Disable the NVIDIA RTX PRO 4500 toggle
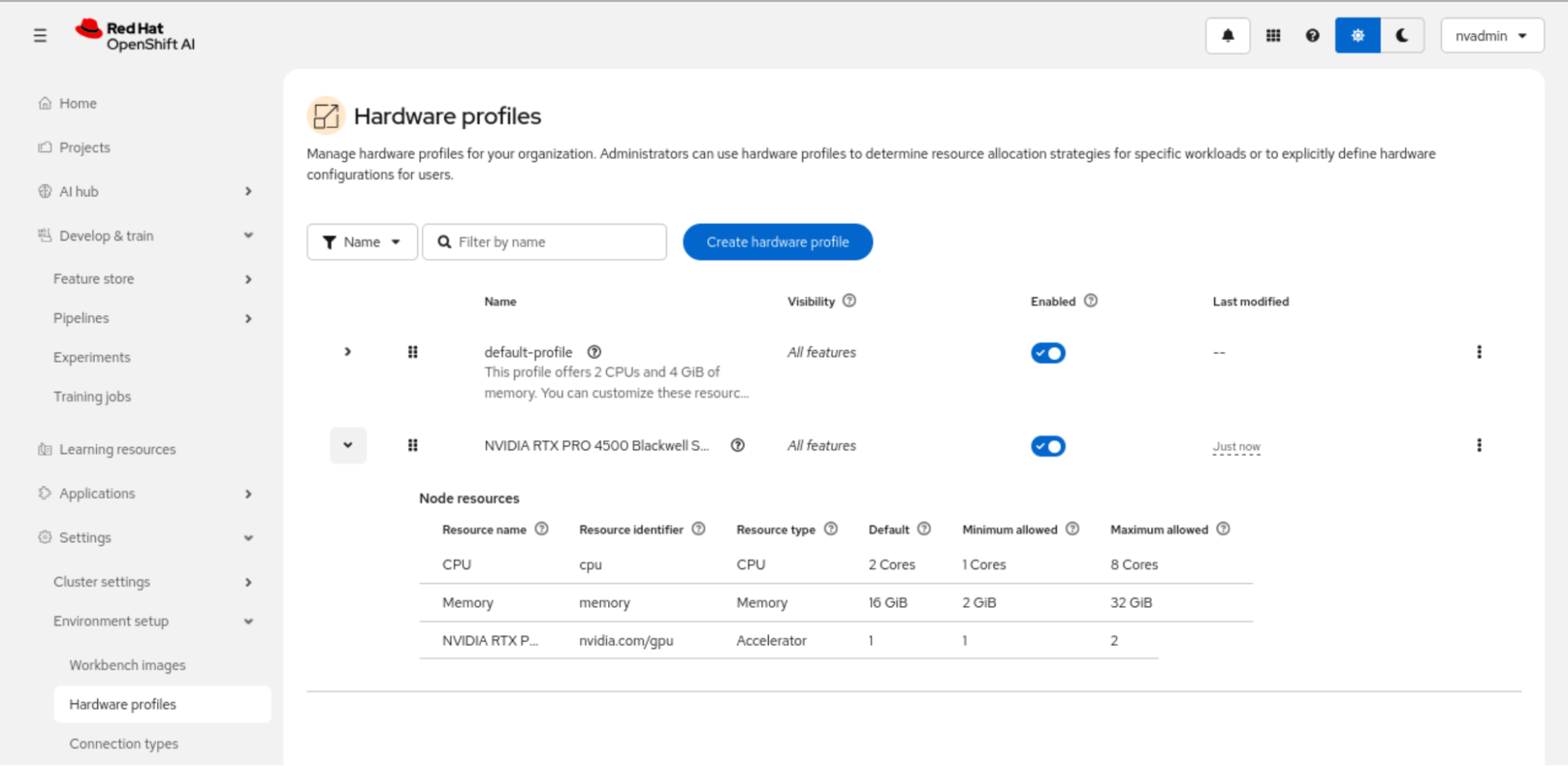The image size is (1568, 766). 1047,447
